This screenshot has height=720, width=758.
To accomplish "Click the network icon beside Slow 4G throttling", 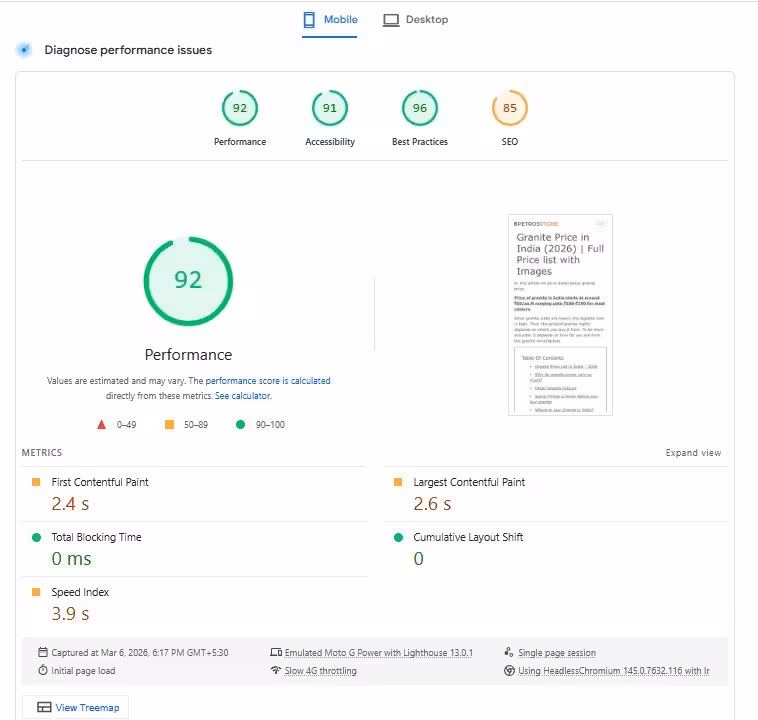I will 276,670.
